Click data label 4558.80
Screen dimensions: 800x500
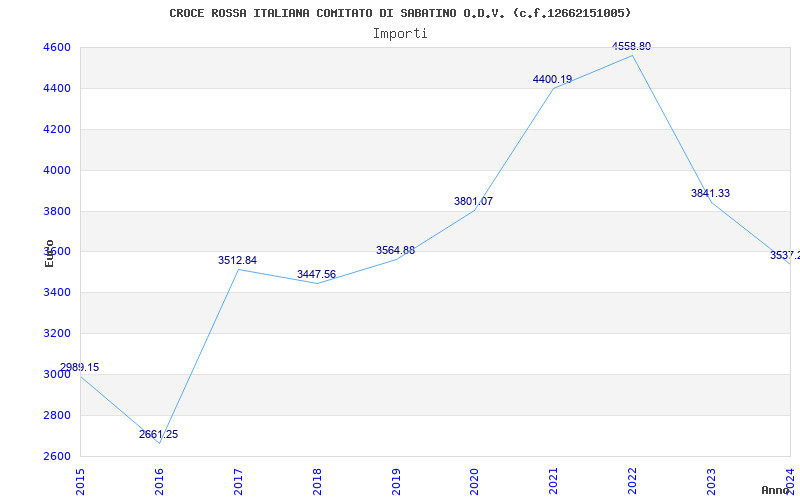[x=632, y=46]
